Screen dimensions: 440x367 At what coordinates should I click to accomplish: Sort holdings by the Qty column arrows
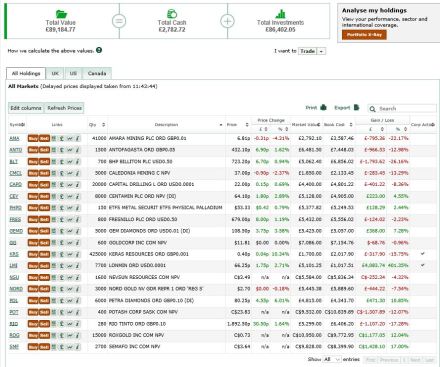click(x=104, y=125)
